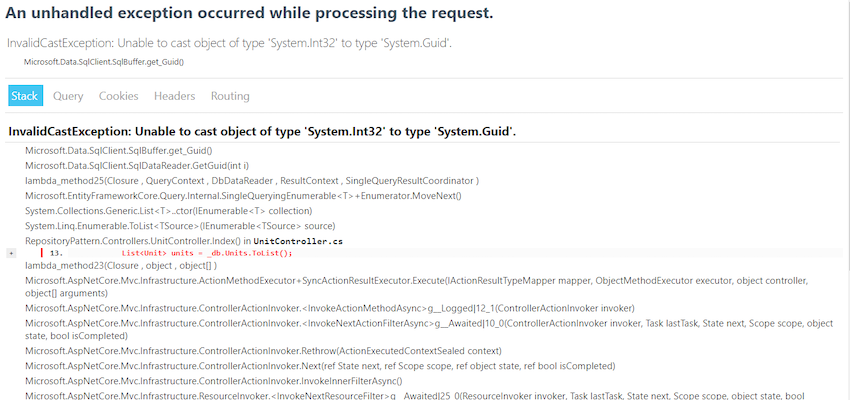
Task: Click the highlighted line 13 code
Action: (x=207, y=253)
